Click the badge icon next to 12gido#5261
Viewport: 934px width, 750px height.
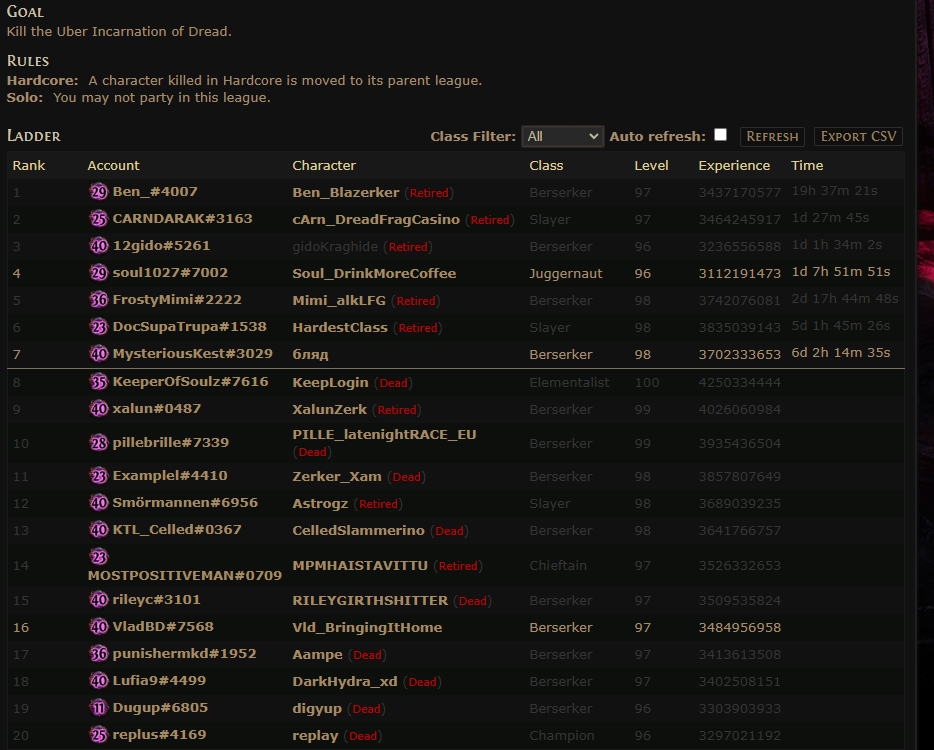98,245
